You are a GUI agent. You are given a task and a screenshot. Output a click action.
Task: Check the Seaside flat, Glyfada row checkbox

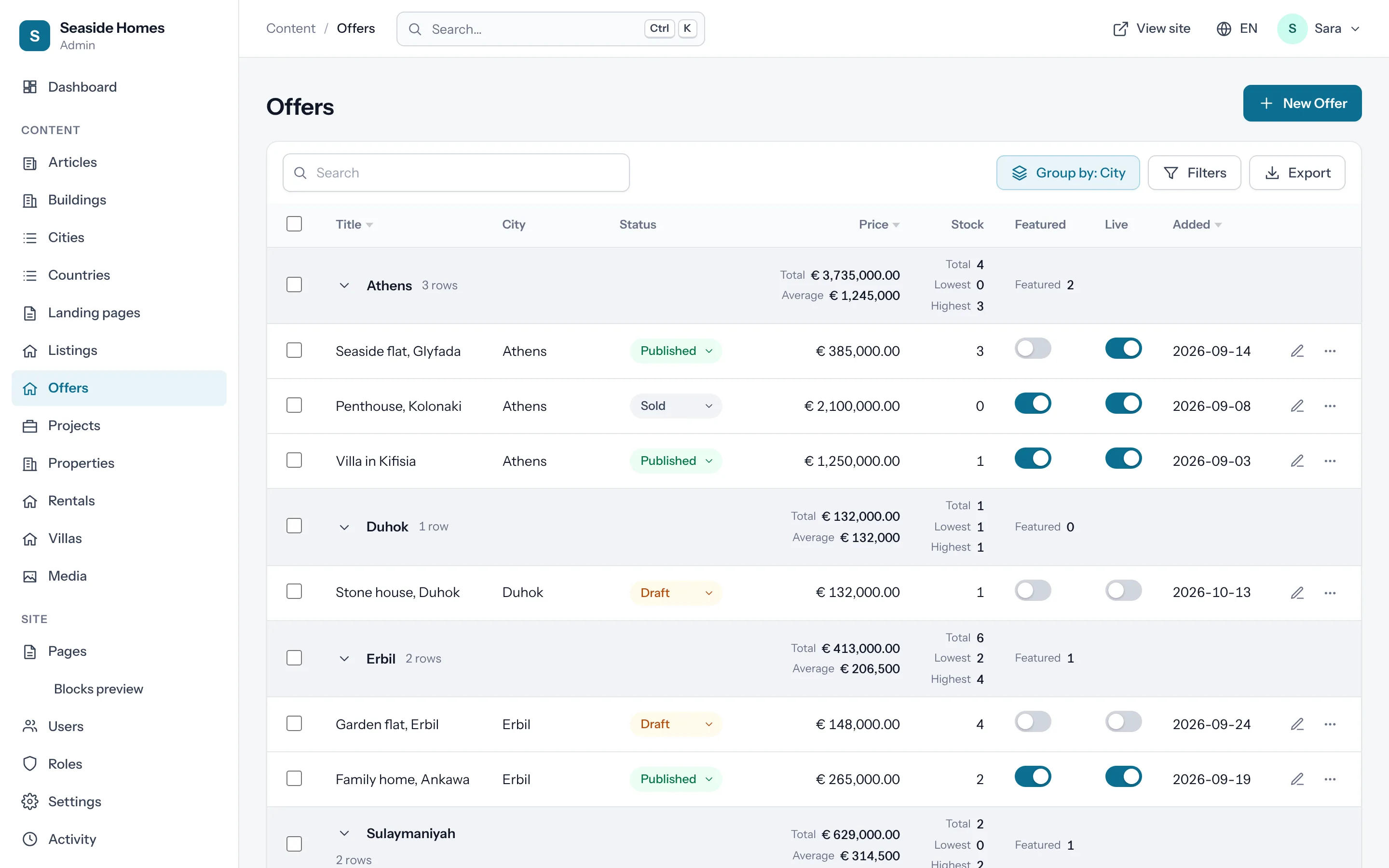pos(294,350)
